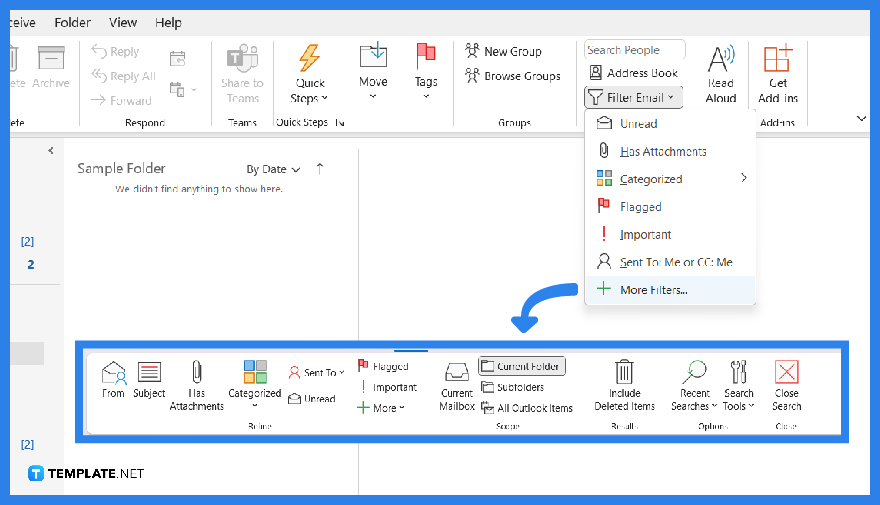This screenshot has width=880, height=505.
Task: Click Important in search Refine group
Action: 387,387
